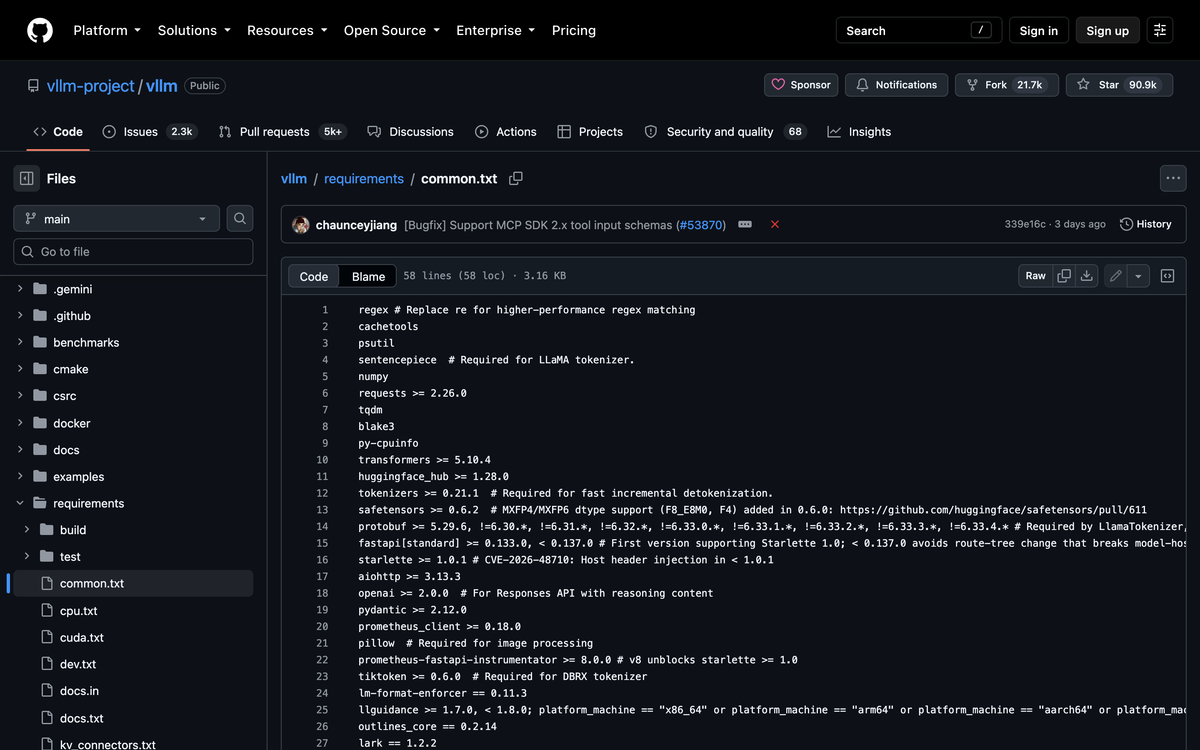1200x750 pixels.
Task: Open Notifications bell button
Action: coord(897,85)
